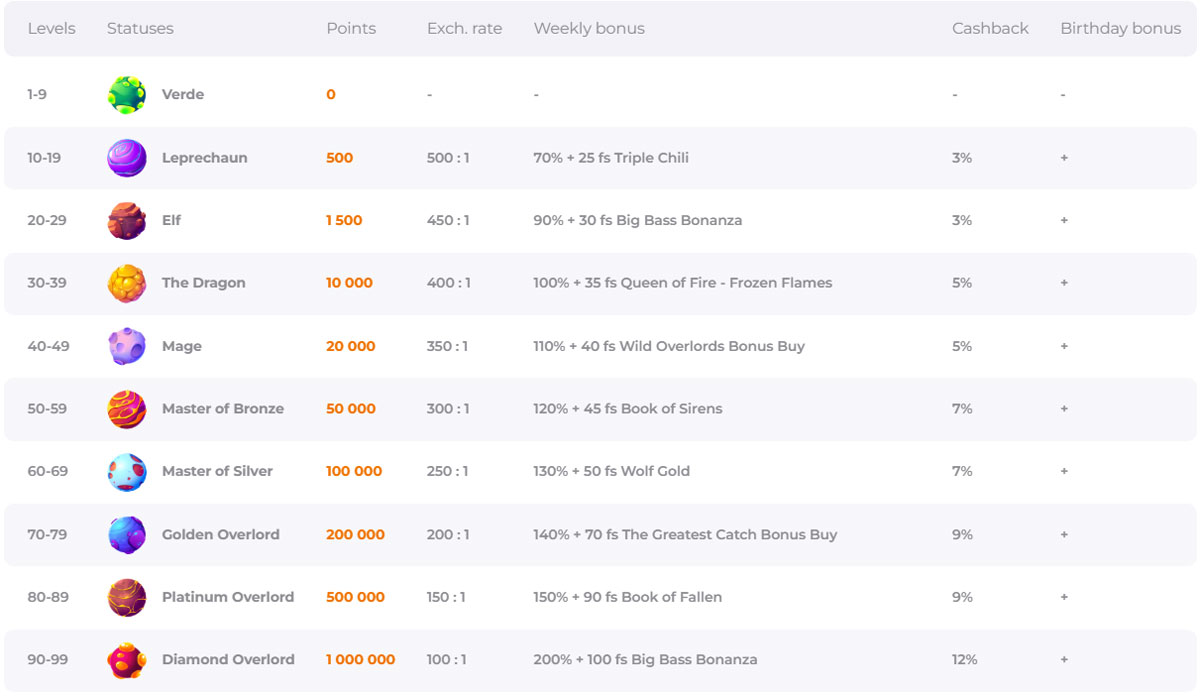Click the levels 40-49 cell
Image resolution: width=1200 pixels, height=696 pixels.
tap(48, 346)
